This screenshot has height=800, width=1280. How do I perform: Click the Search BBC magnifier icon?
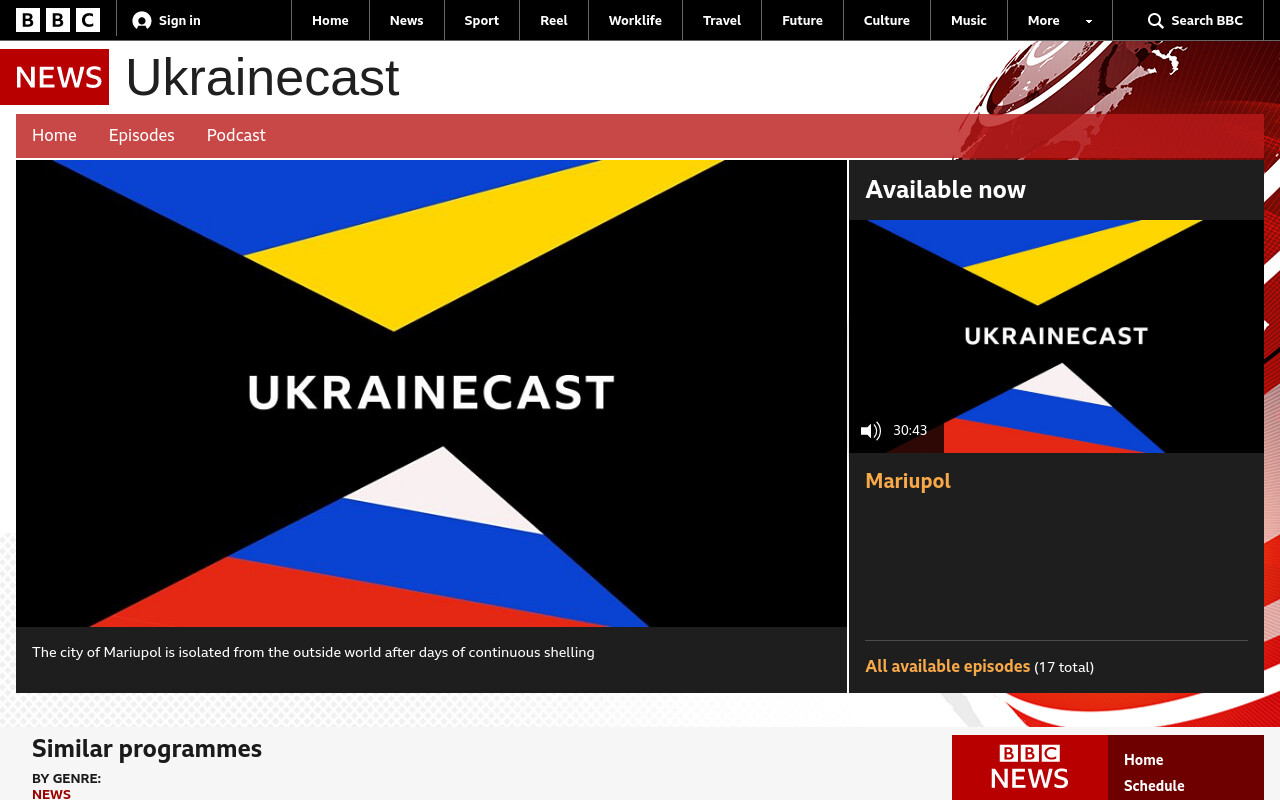tap(1156, 21)
